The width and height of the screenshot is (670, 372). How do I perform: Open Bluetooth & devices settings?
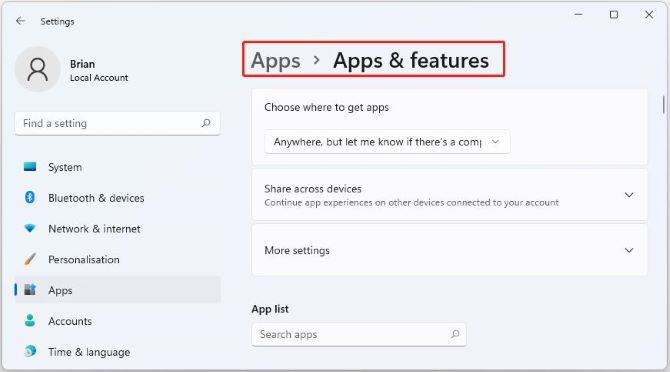pos(118,198)
